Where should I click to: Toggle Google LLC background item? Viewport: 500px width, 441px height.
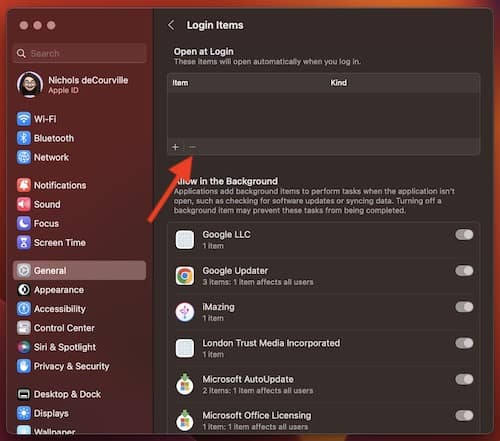(464, 235)
